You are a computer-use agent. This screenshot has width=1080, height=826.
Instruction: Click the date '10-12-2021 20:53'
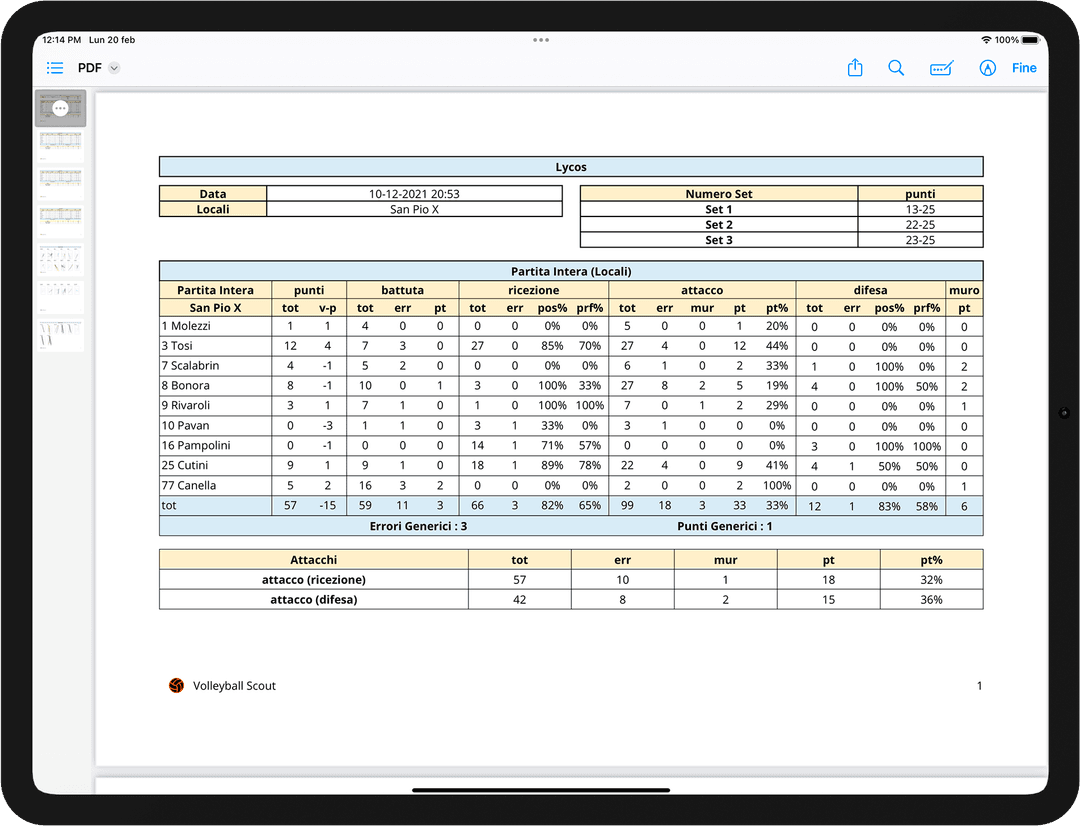click(x=414, y=194)
